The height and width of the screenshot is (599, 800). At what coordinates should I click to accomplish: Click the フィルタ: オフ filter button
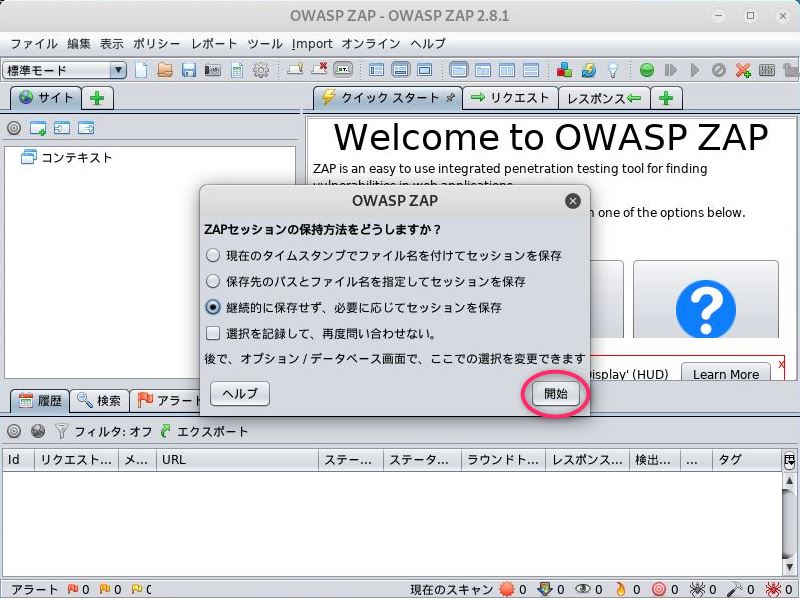coord(104,432)
